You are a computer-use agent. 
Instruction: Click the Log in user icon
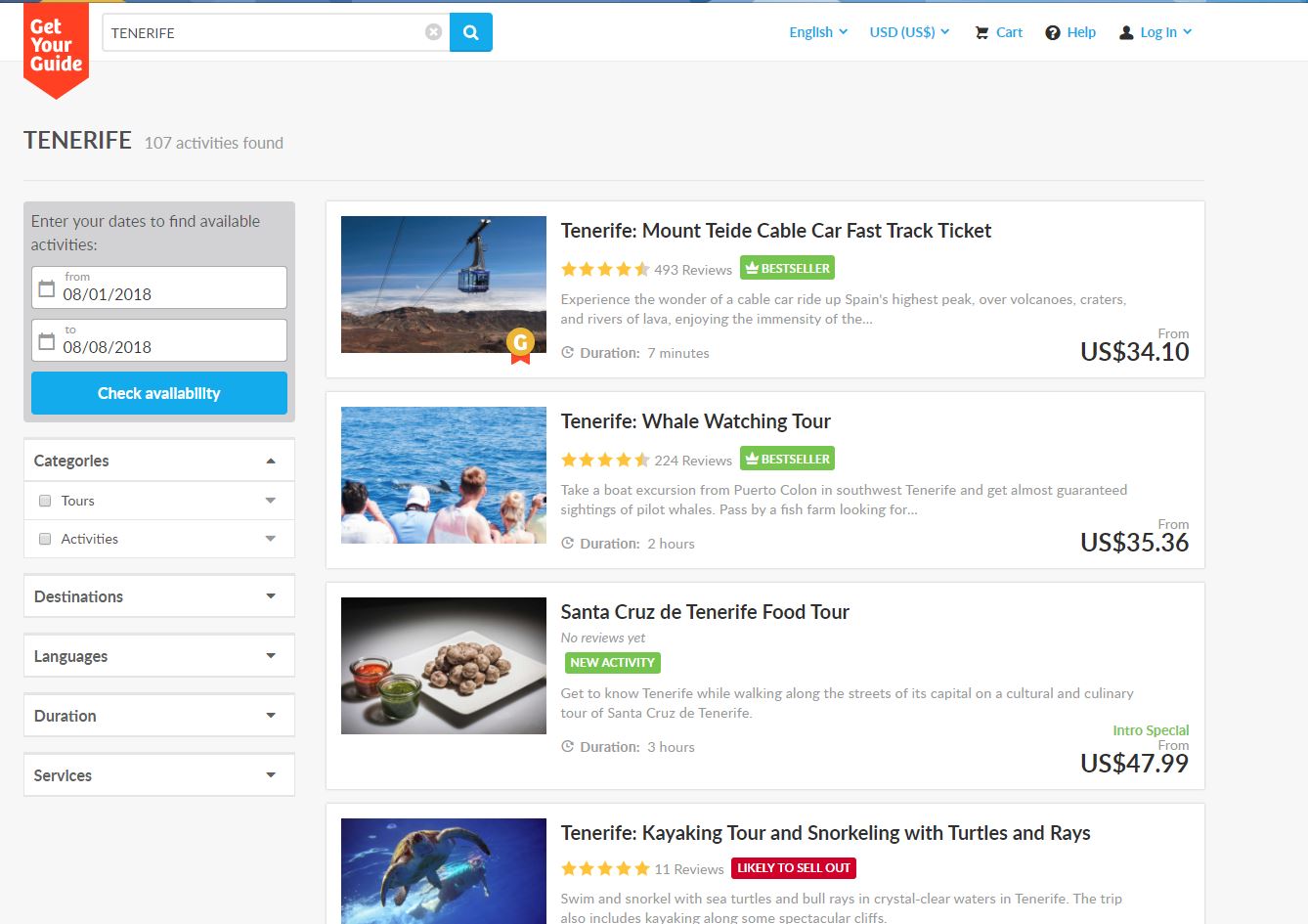click(x=1126, y=32)
